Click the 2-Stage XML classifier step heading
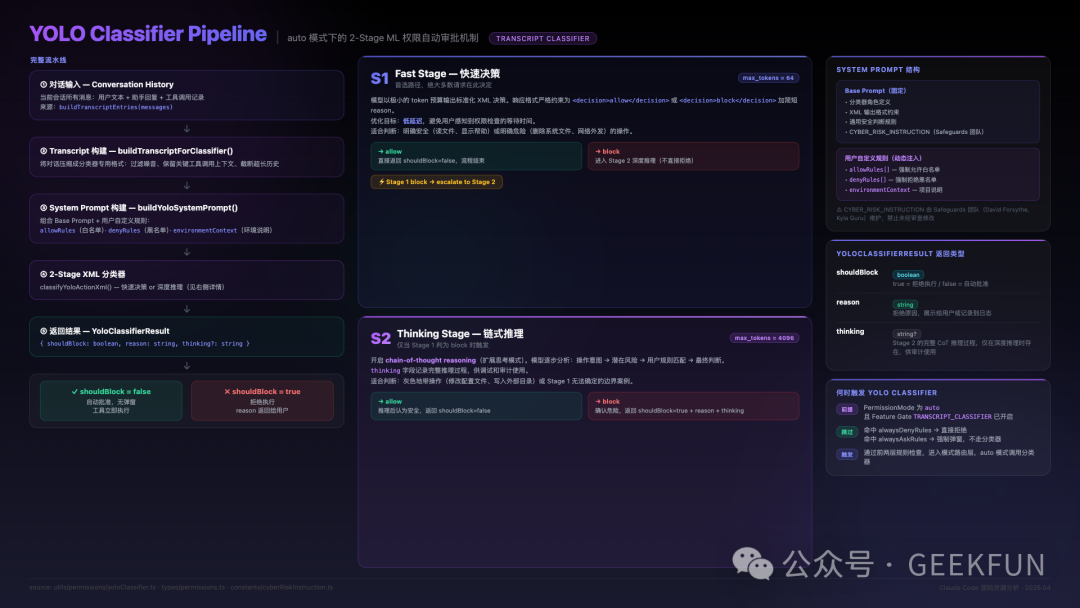 (83, 274)
